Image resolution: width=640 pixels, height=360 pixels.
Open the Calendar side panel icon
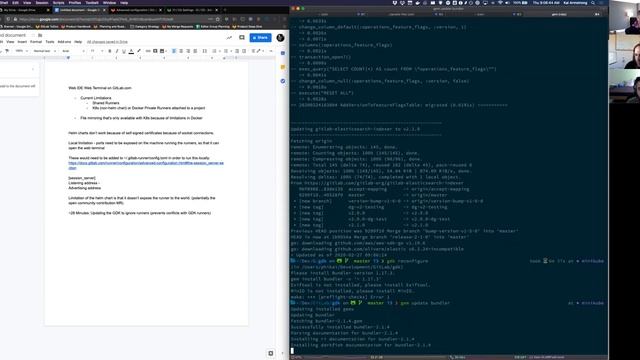coord(283,53)
